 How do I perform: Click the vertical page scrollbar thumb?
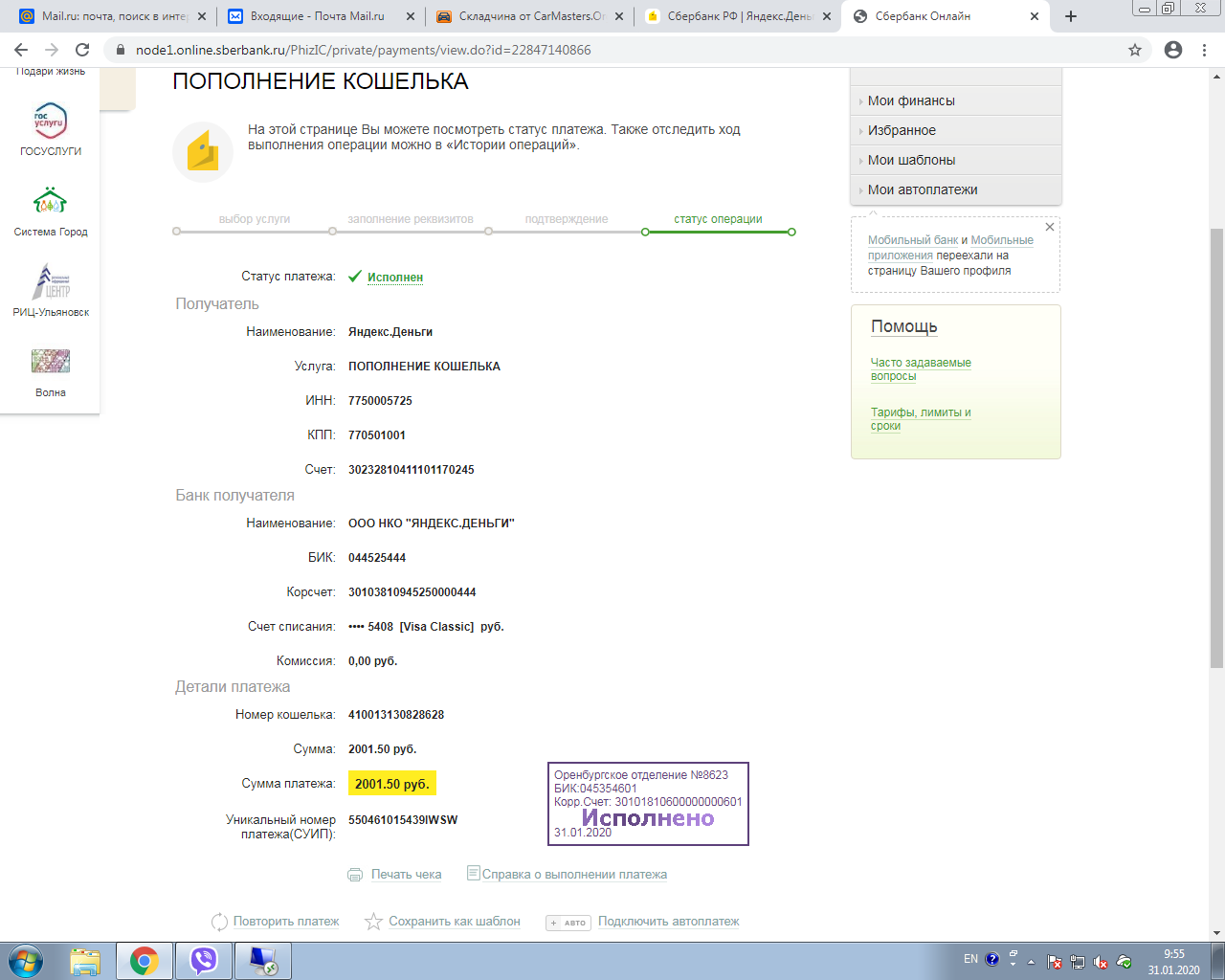[x=1216, y=448]
